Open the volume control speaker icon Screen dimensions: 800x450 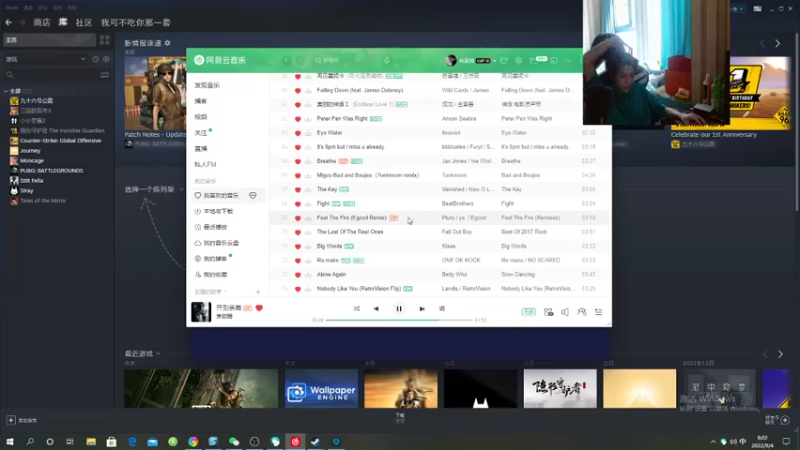click(x=565, y=312)
